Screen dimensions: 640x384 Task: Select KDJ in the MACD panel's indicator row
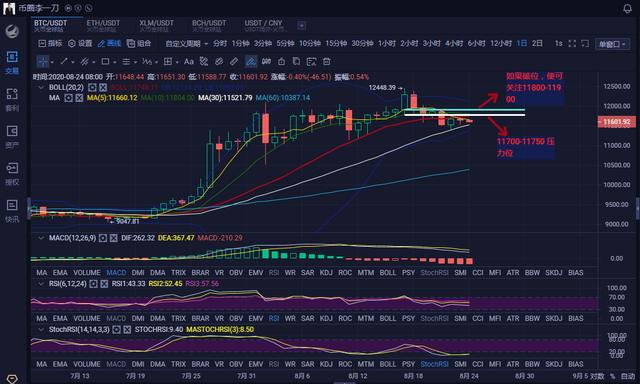click(x=326, y=273)
